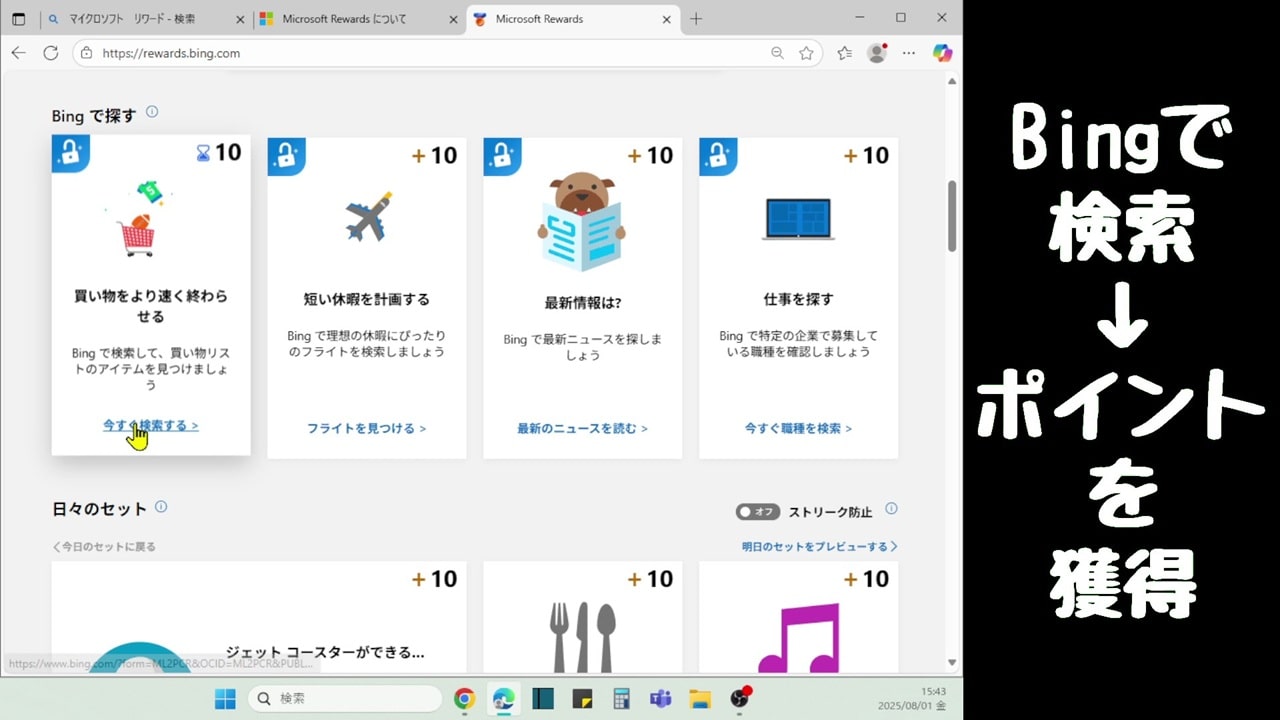Click the 短い休暇を計画する title
Viewport: 1280px width, 720px height.
(x=367, y=299)
